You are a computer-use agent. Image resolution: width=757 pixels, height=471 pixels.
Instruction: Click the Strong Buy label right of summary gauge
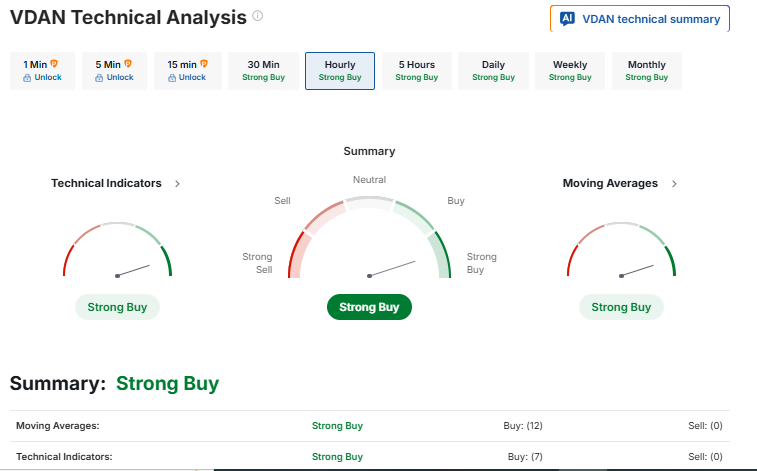[481, 263]
